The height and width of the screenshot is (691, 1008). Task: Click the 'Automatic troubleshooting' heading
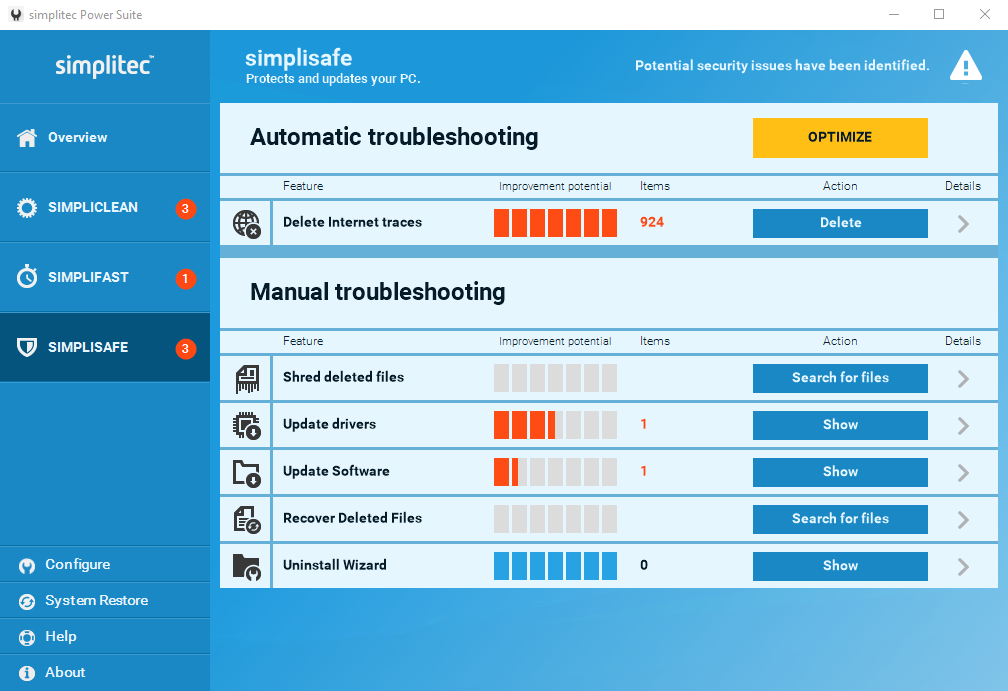tap(394, 138)
